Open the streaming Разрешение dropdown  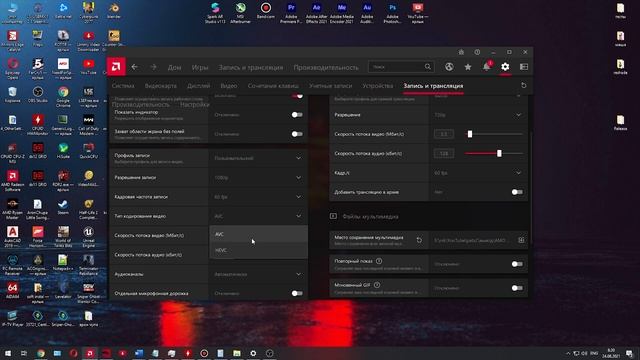coord(478,115)
